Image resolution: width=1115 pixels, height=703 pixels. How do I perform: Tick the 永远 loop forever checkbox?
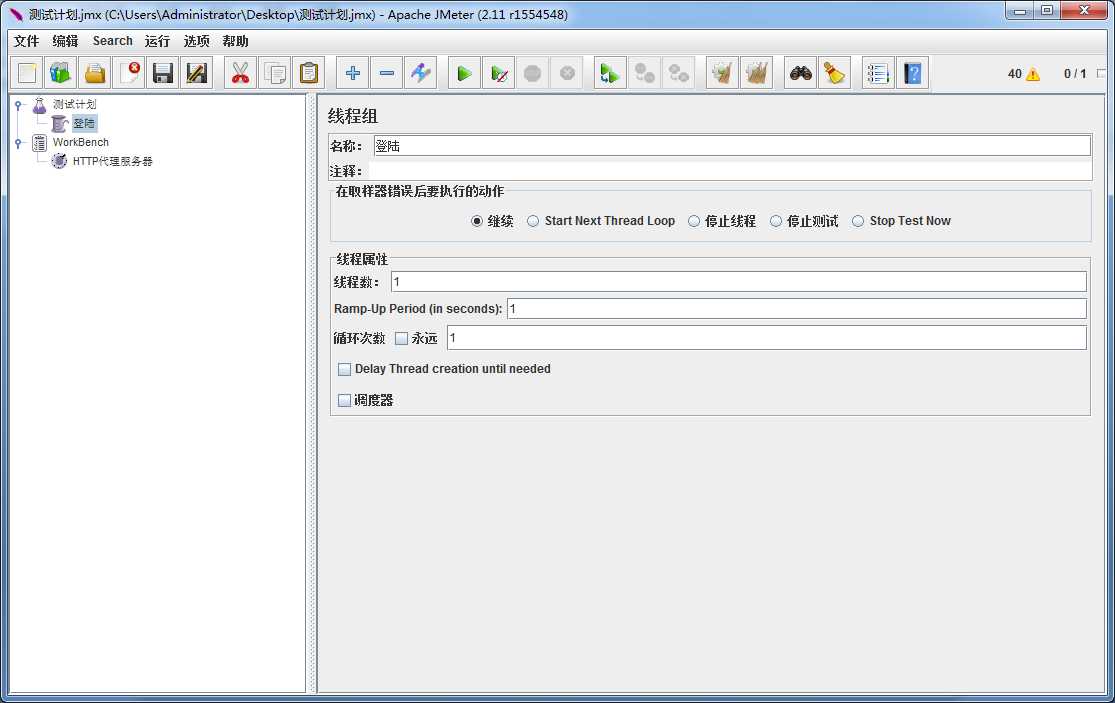tap(402, 338)
